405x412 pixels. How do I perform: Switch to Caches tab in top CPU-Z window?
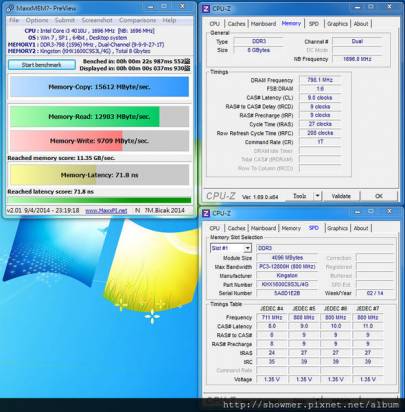236,24
